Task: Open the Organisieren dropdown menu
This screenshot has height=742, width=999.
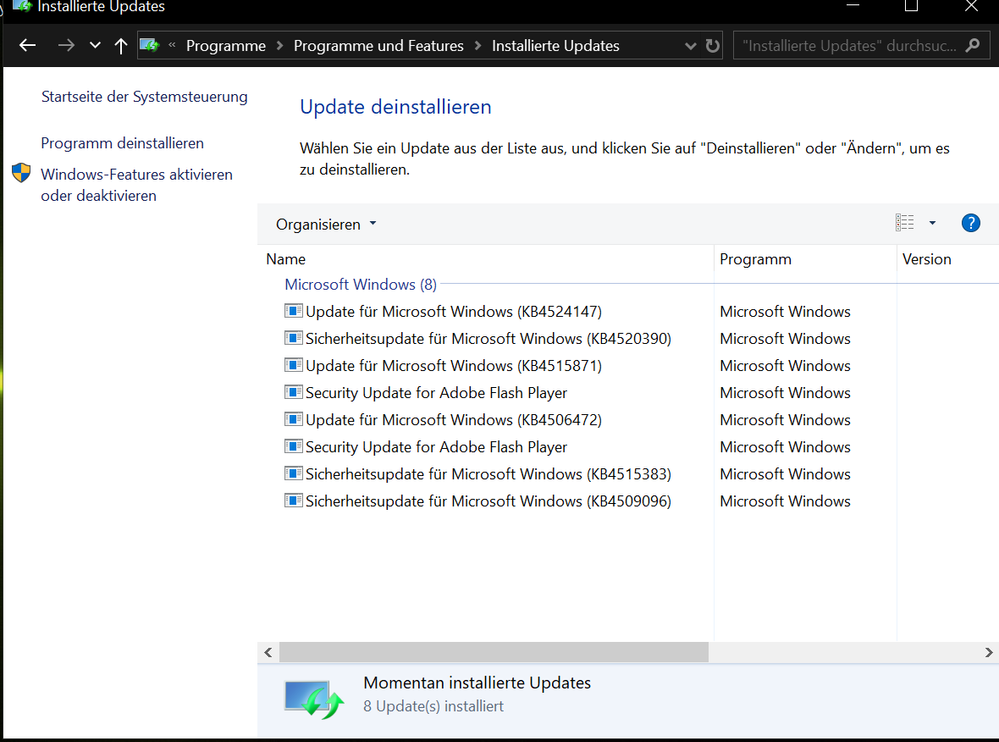Action: click(x=326, y=224)
